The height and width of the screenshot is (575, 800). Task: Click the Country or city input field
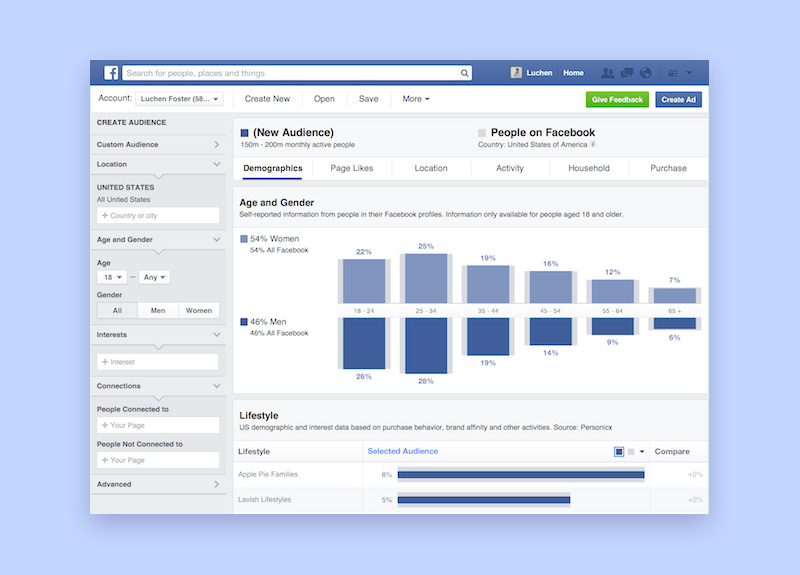coord(158,215)
